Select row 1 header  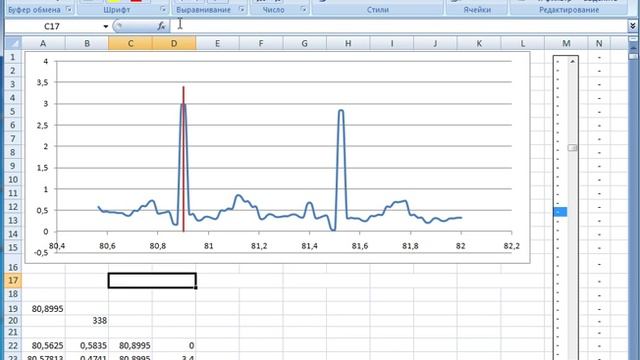pos(13,57)
